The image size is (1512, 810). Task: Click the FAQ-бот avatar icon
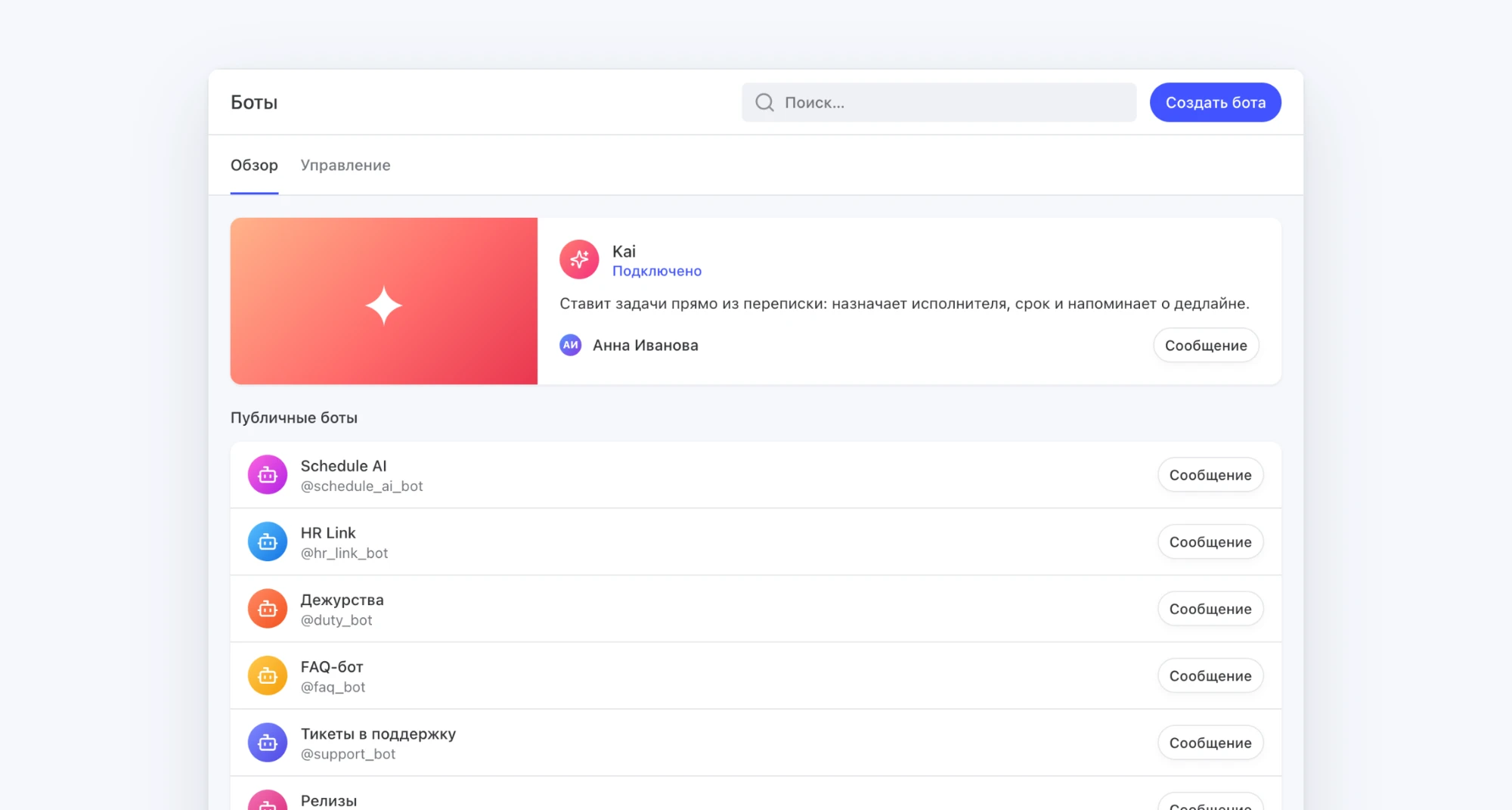pos(268,675)
